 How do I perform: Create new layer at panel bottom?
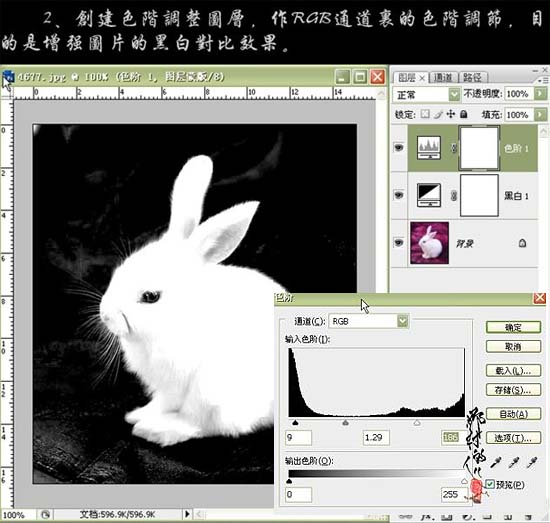[508, 517]
